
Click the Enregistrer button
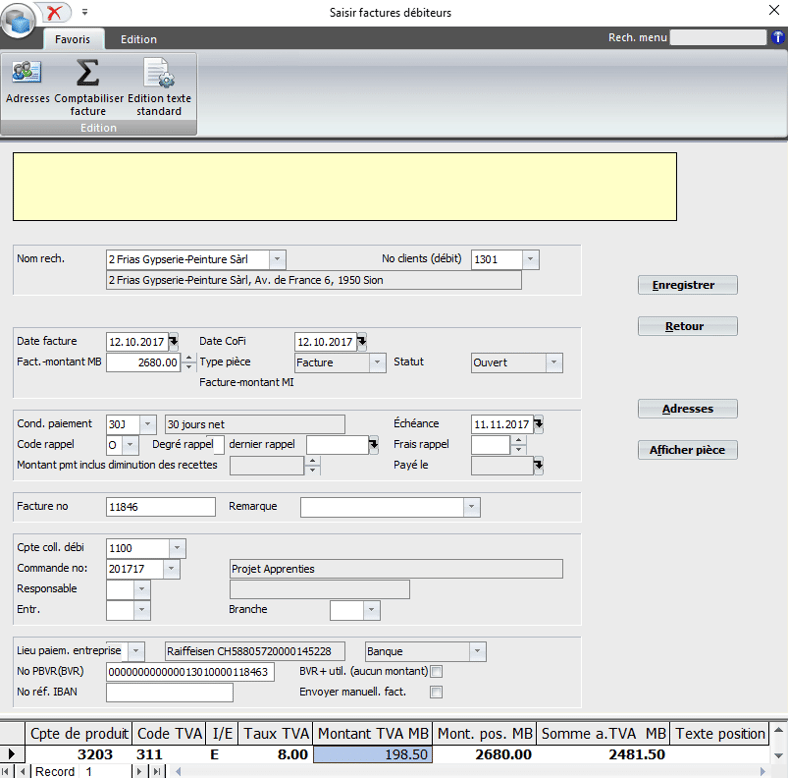(687, 285)
